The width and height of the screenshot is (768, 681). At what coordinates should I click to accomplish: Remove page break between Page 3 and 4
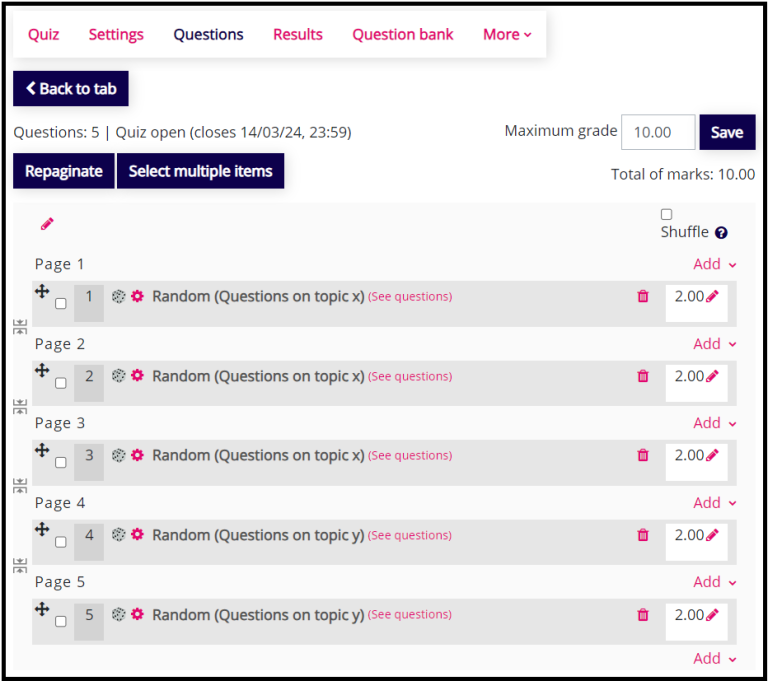tap(20, 486)
